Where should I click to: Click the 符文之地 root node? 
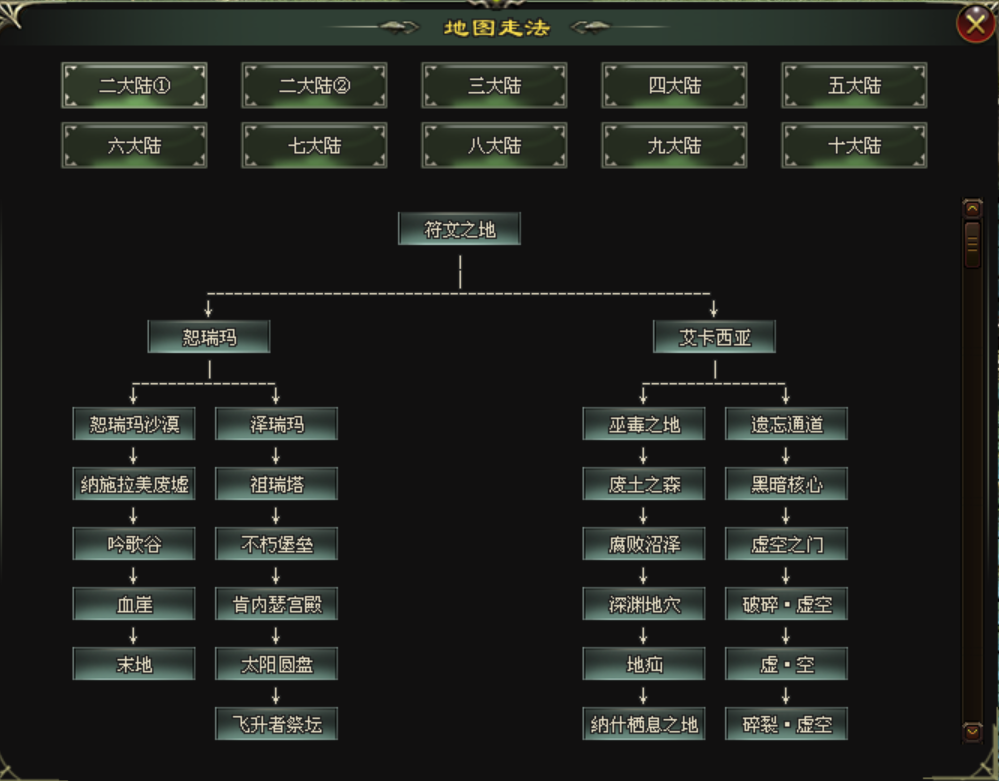(x=459, y=229)
